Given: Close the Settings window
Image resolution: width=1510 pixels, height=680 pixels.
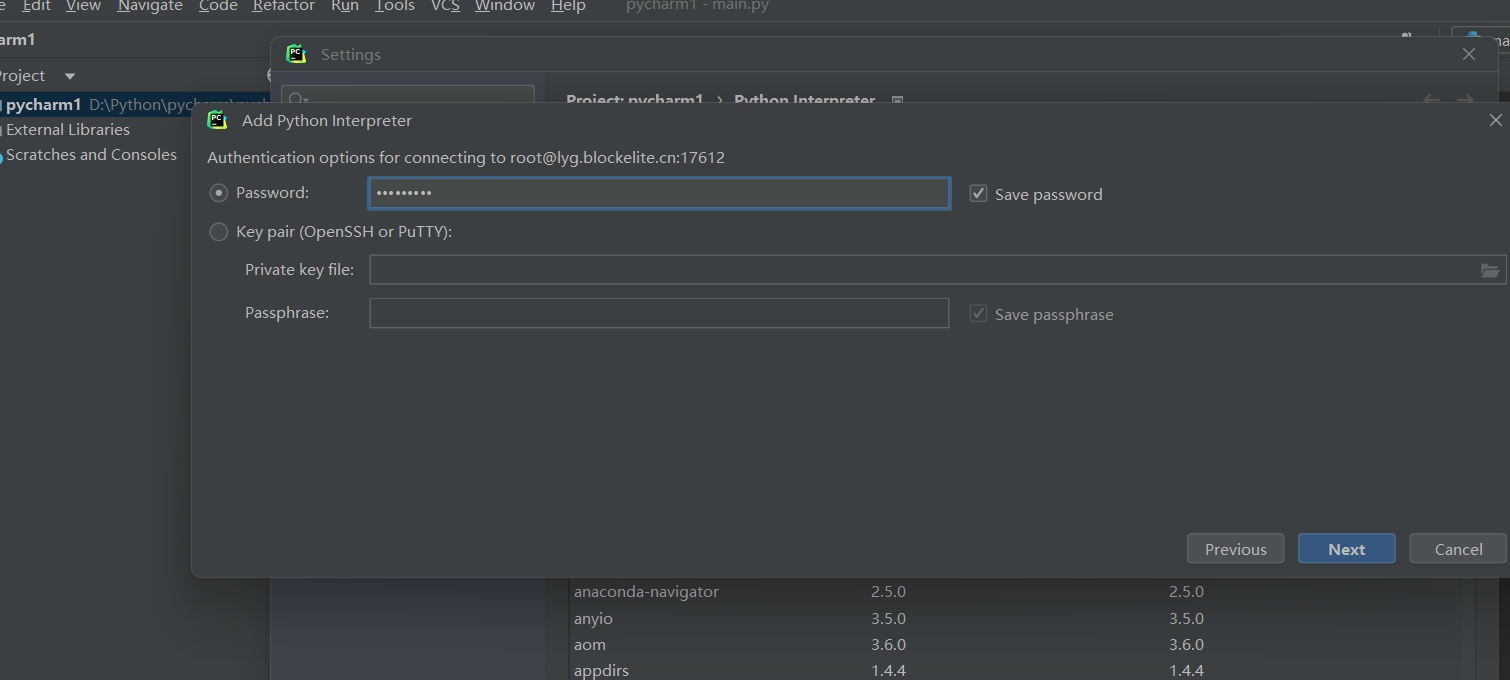Looking at the screenshot, I should (x=1468, y=54).
